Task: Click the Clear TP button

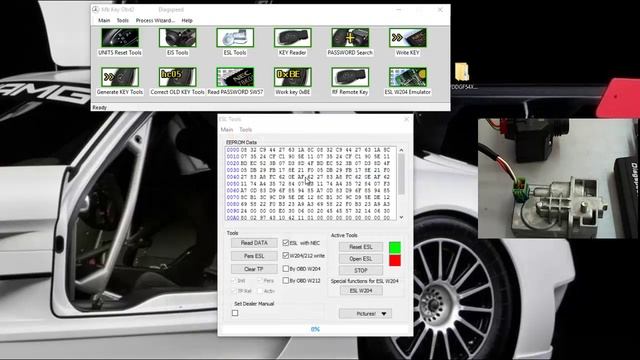Action: tap(254, 269)
